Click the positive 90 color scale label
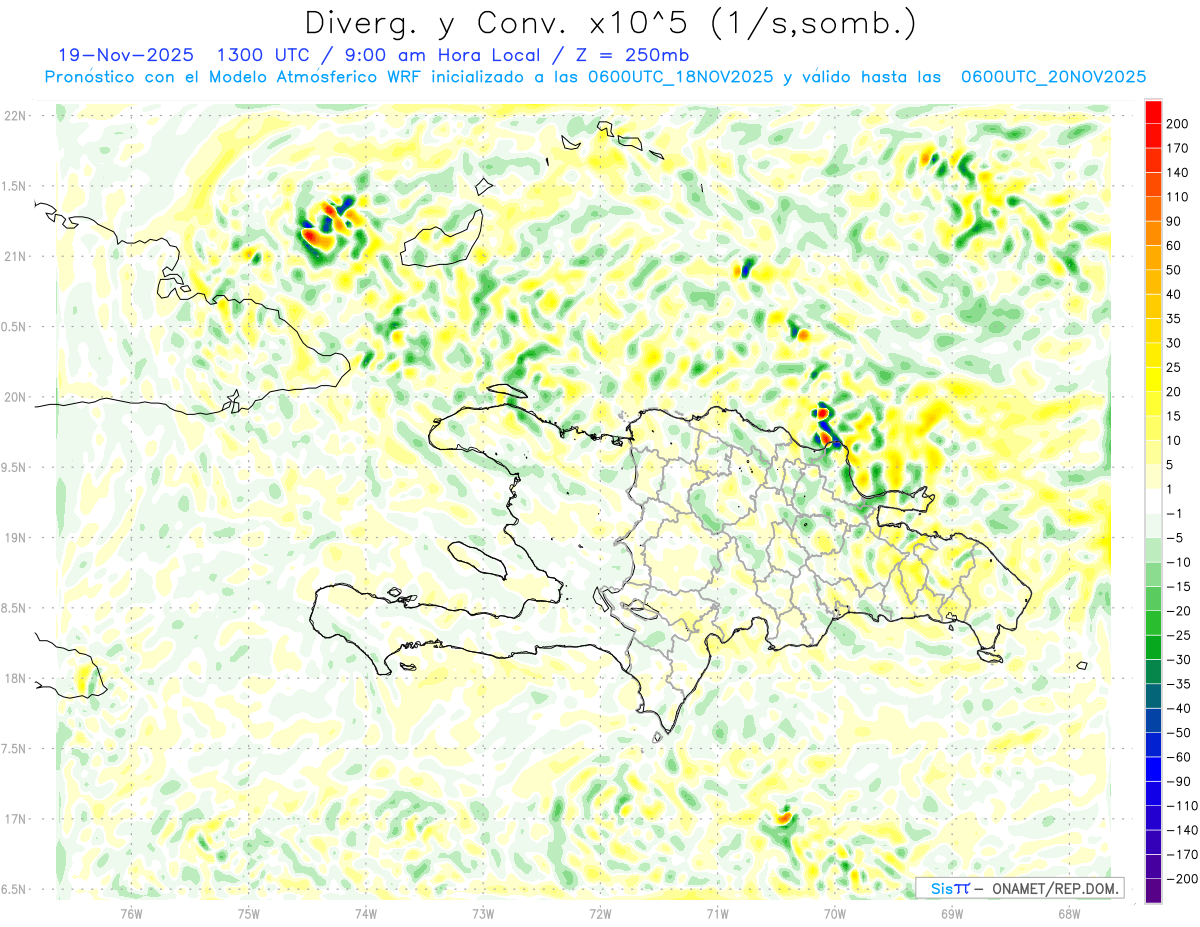Image resolution: width=1200 pixels, height=927 pixels. click(x=1174, y=222)
